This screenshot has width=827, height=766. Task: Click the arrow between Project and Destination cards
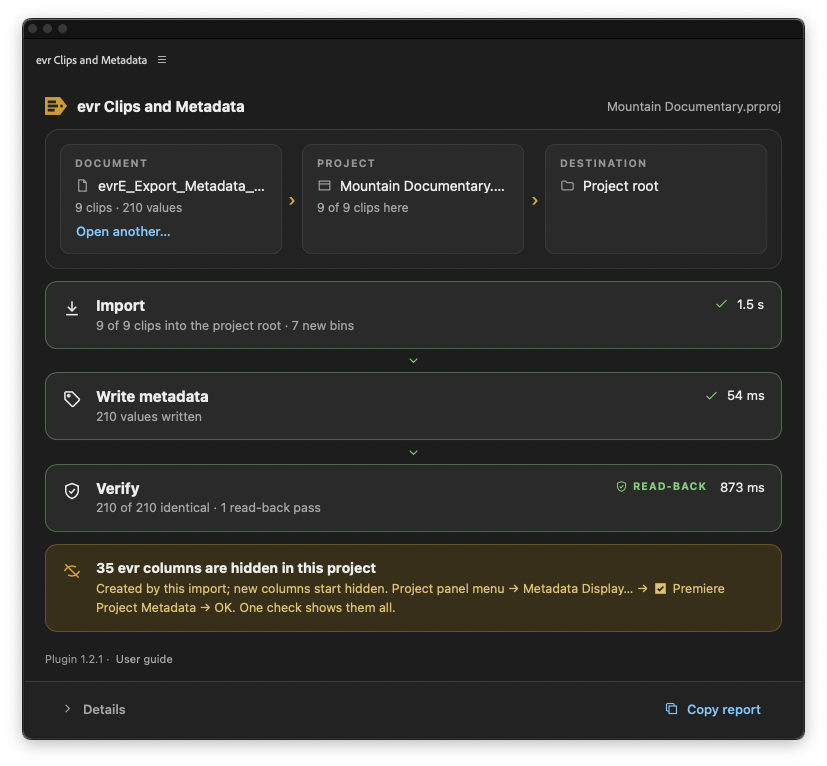tap(535, 200)
